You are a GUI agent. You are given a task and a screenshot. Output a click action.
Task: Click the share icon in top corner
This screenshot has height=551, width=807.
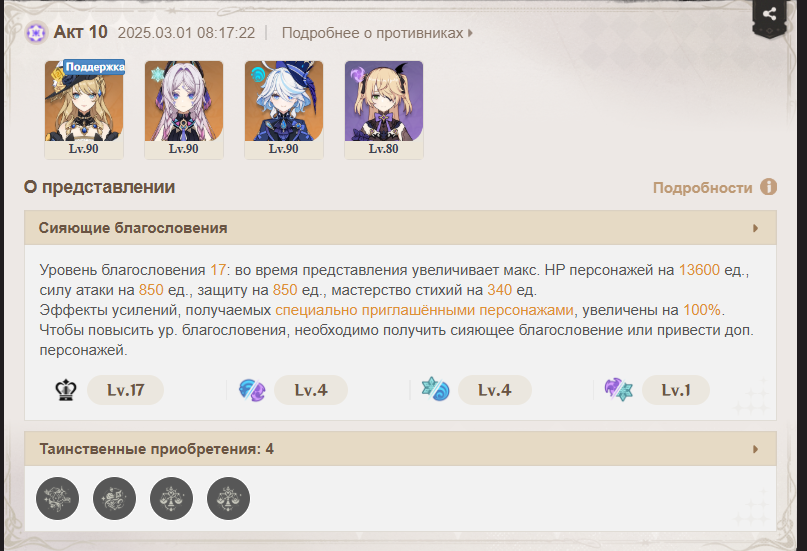[x=769, y=14]
